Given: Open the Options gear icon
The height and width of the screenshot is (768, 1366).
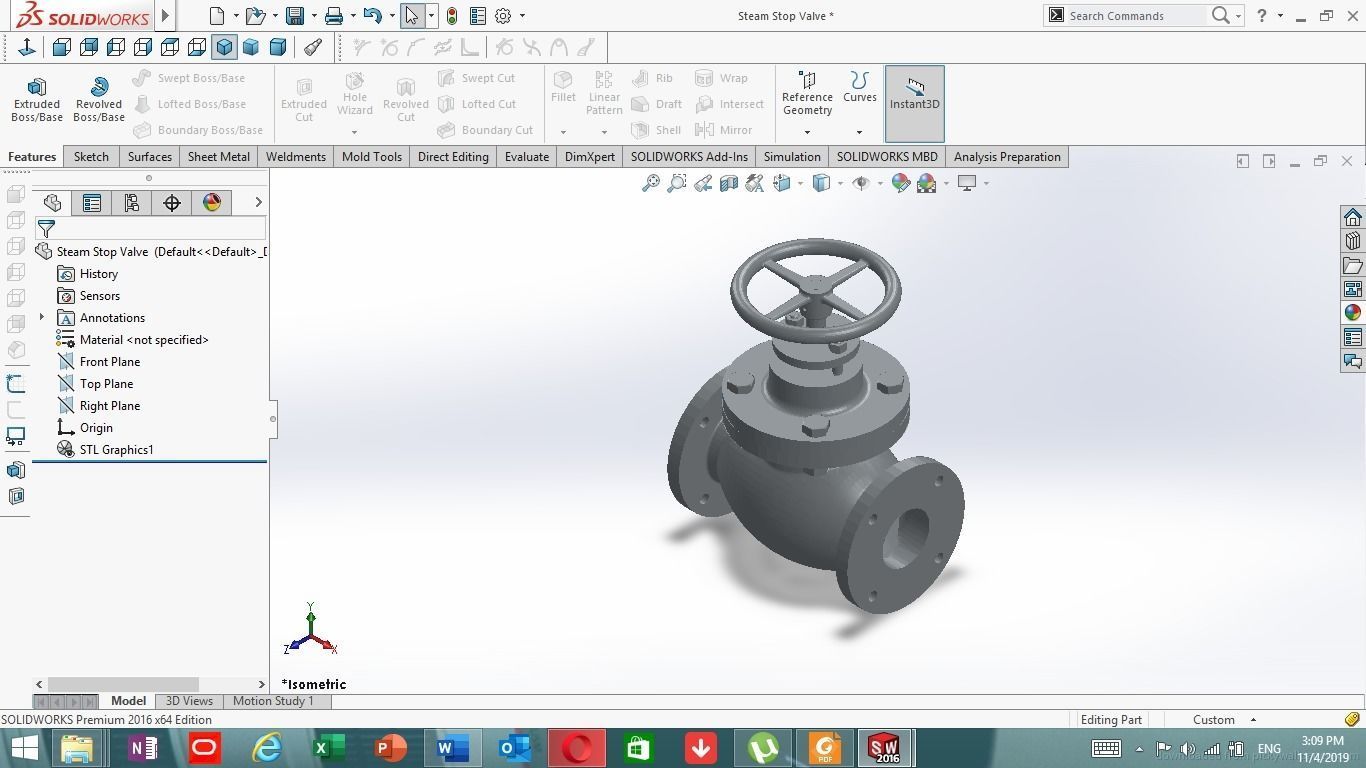Looking at the screenshot, I should pos(503,16).
